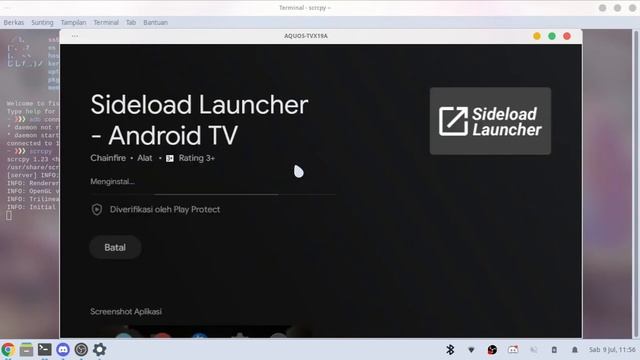
Task: Click the Menginstal... status text
Action: pyautogui.click(x=112, y=181)
